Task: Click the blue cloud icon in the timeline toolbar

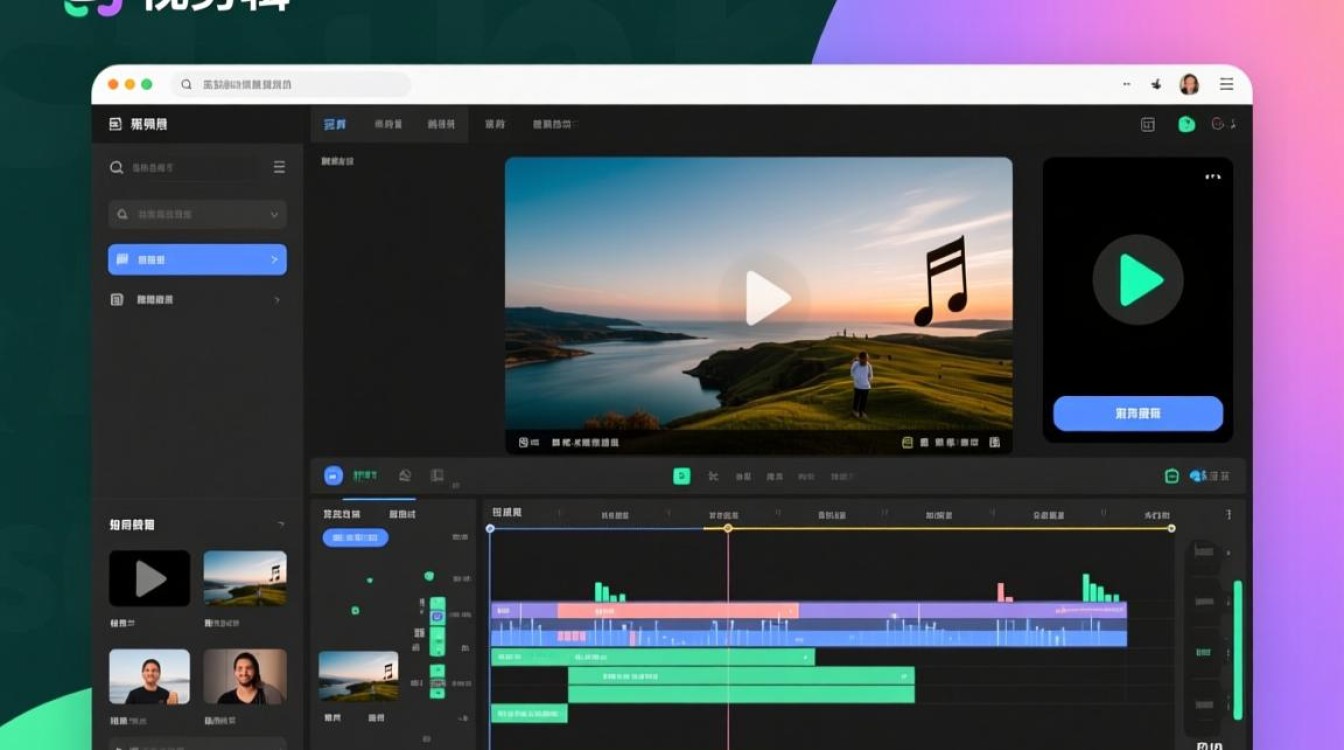Action: [x=1198, y=476]
